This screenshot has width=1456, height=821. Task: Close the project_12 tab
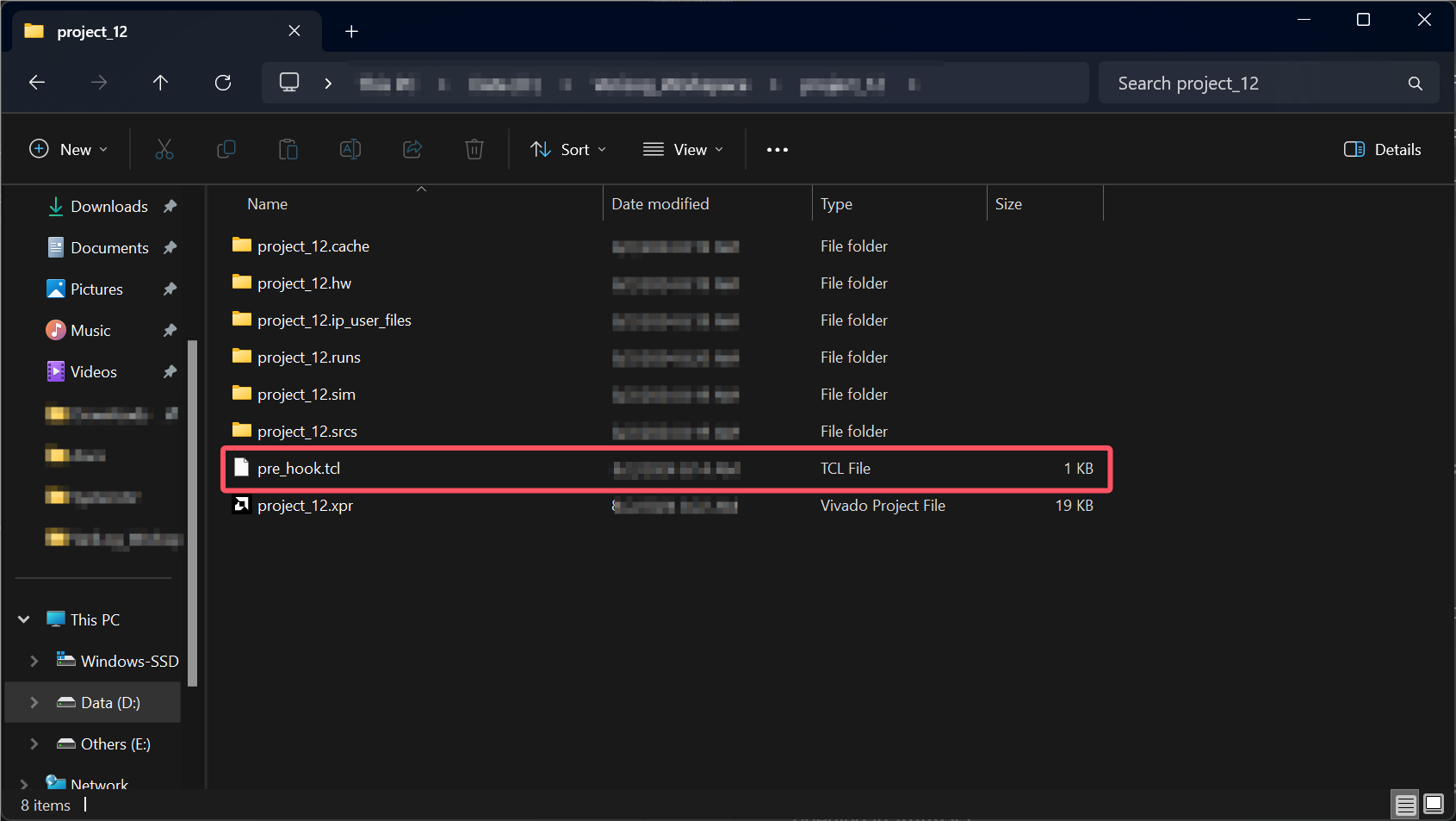pyautogui.click(x=294, y=31)
